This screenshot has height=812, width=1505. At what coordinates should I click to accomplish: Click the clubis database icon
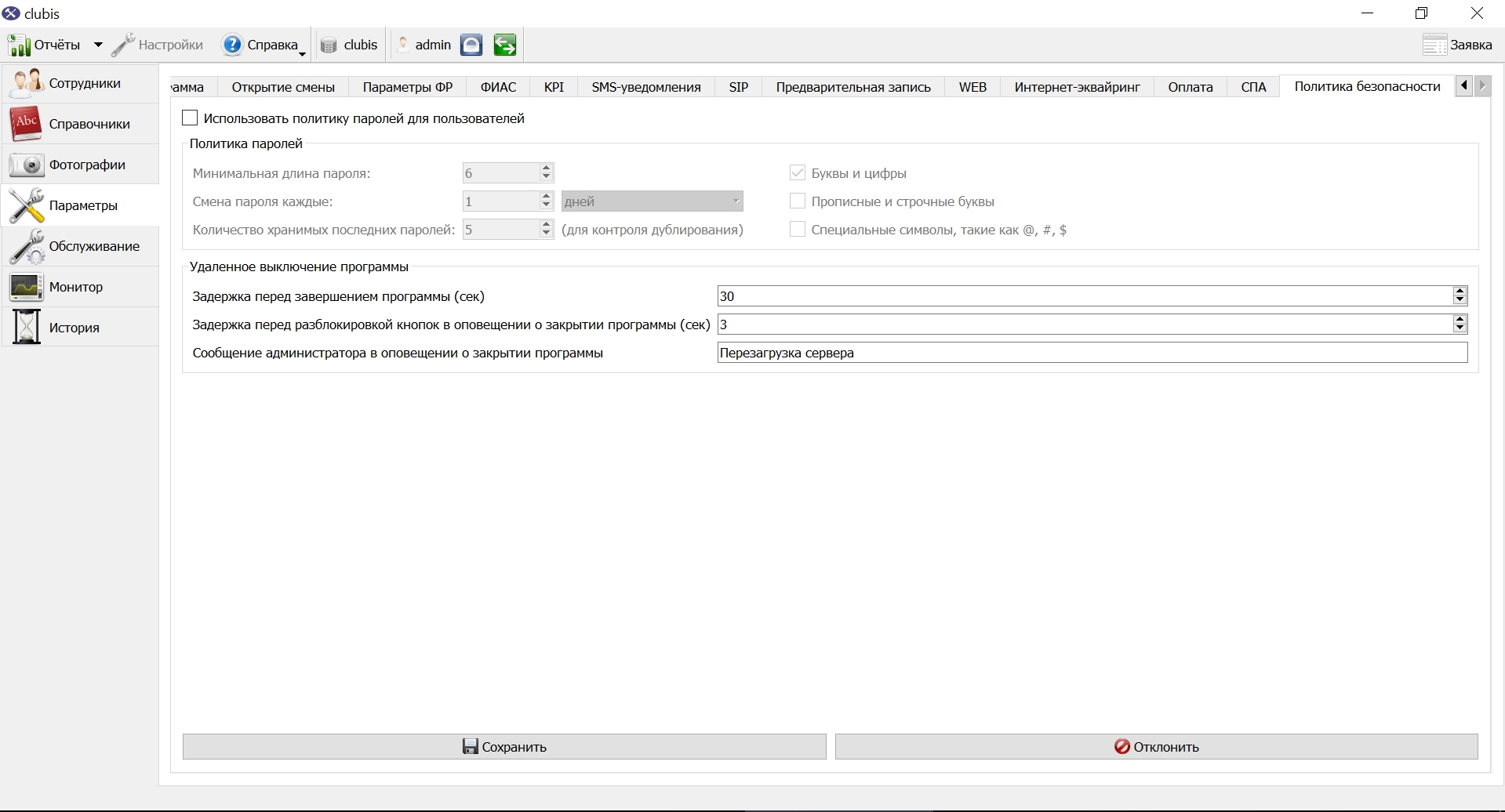[x=329, y=45]
